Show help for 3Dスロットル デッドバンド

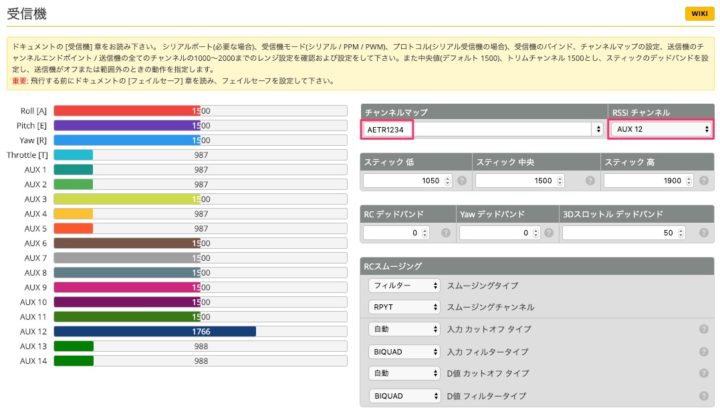(x=704, y=232)
